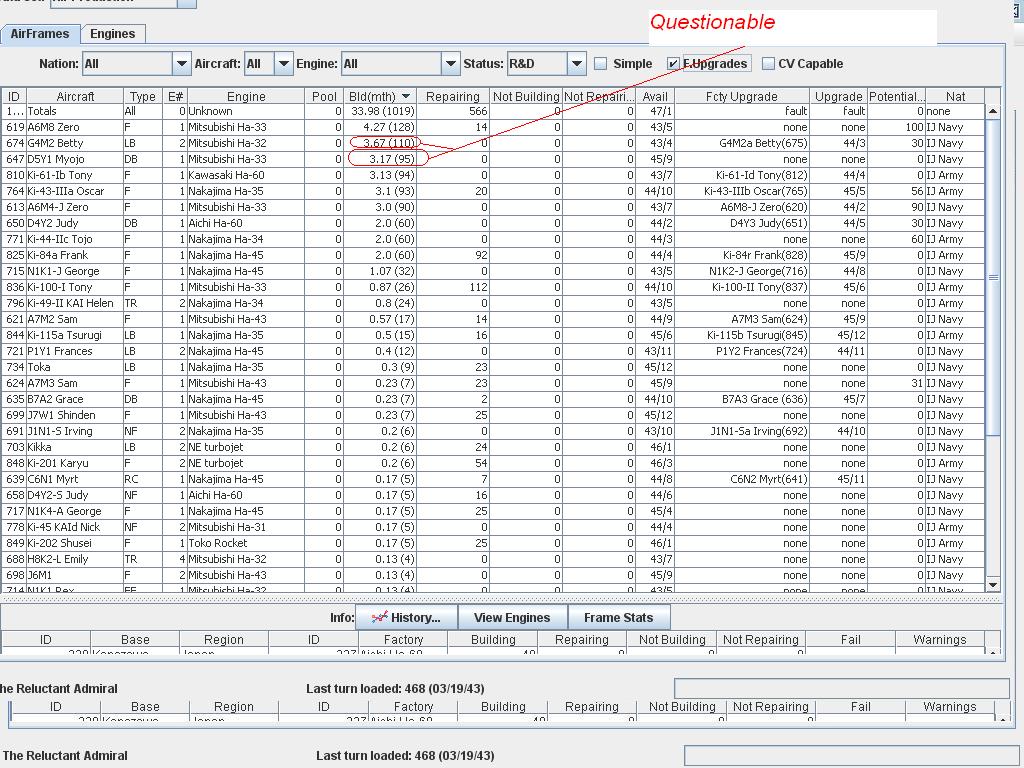Select the J7W1 Shinden row

[x=493, y=415]
